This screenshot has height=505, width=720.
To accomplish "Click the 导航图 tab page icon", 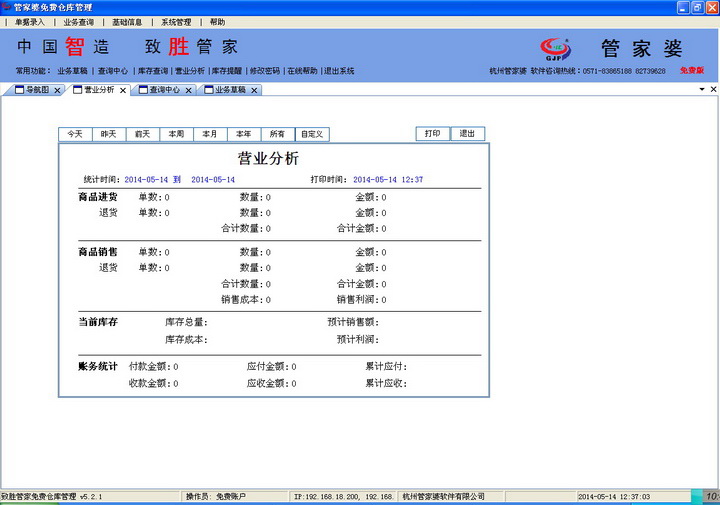I will pyautogui.click(x=18, y=90).
